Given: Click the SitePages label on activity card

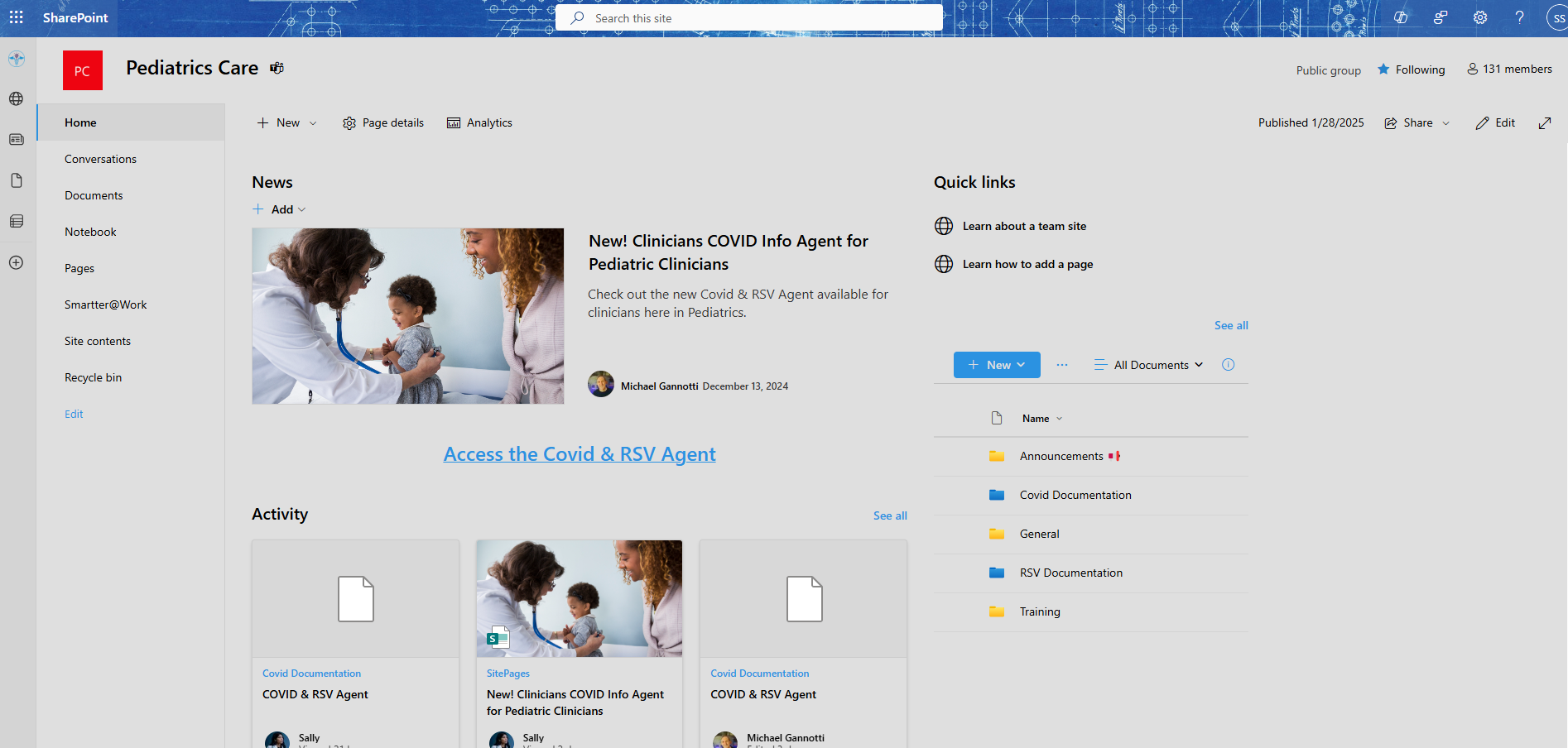Looking at the screenshot, I should pos(508,674).
